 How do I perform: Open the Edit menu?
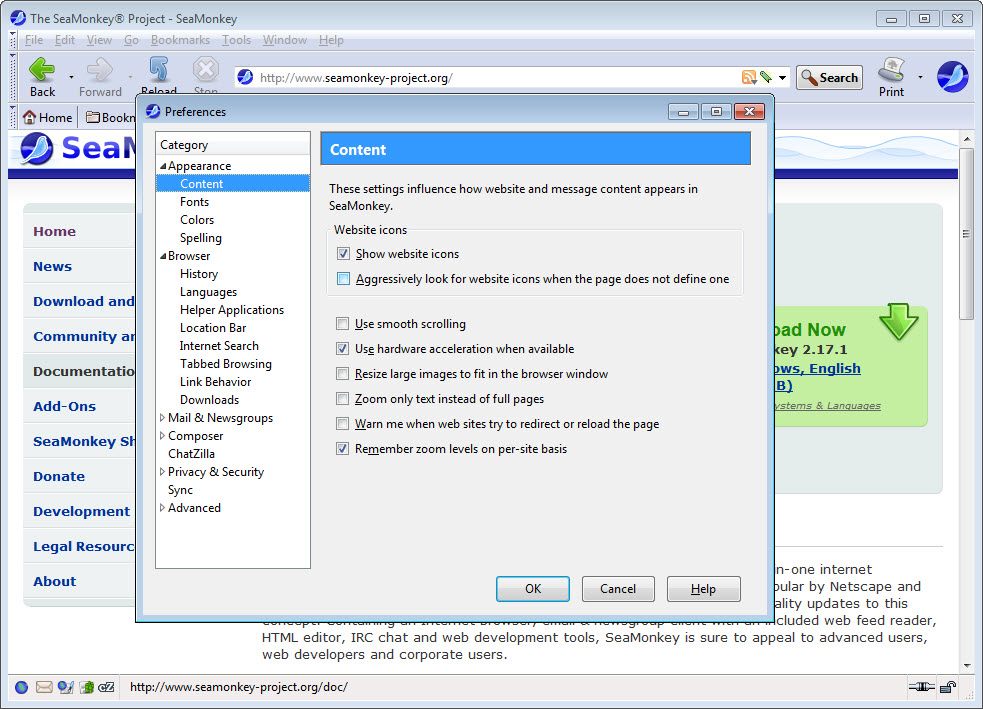65,40
